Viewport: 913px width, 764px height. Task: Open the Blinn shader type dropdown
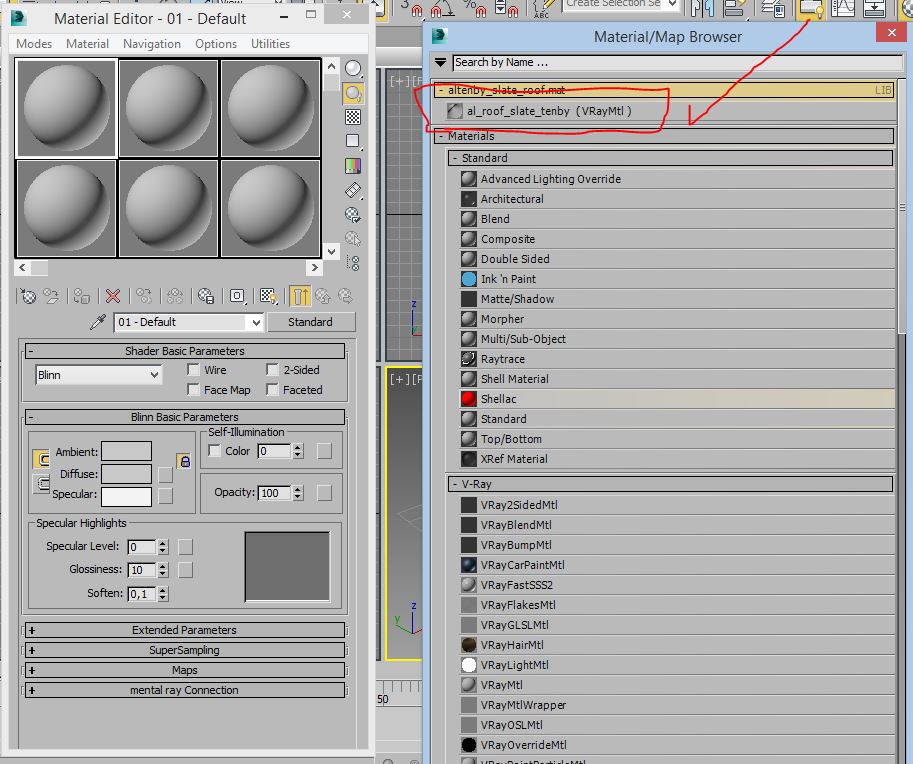[x=98, y=375]
